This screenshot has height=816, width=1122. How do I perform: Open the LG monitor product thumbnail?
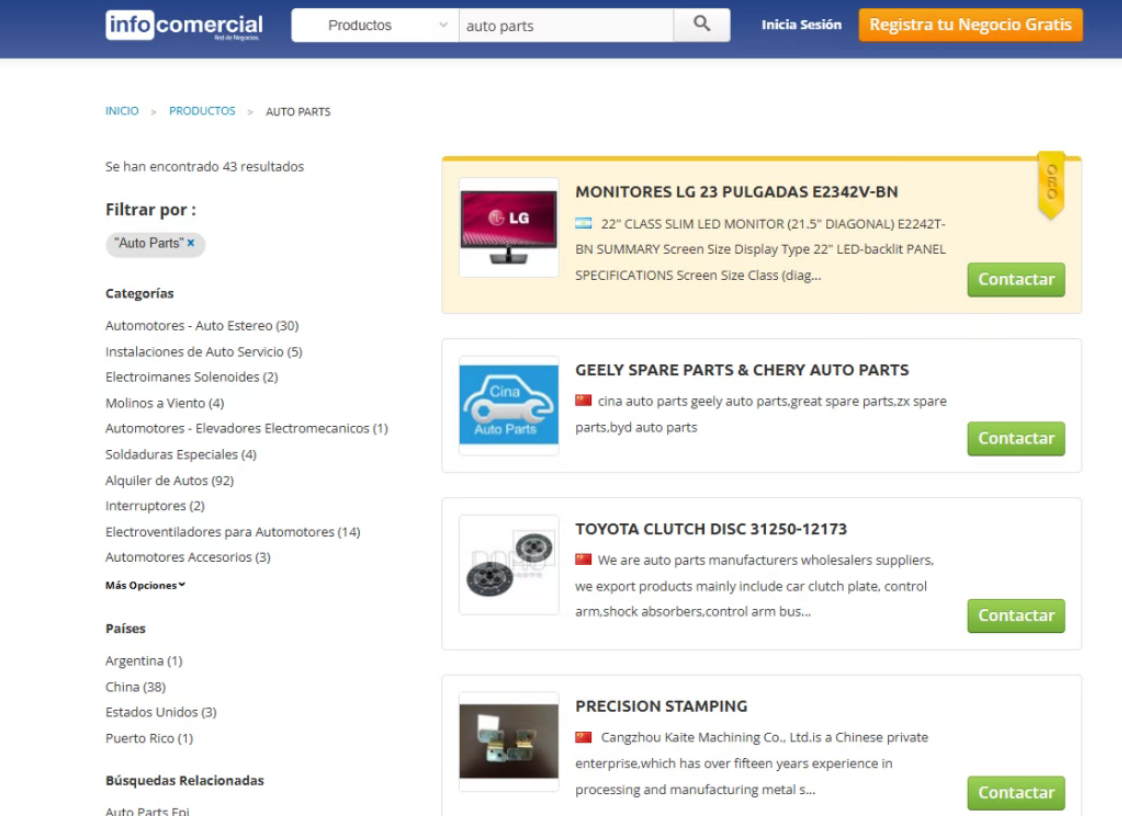[x=508, y=228]
